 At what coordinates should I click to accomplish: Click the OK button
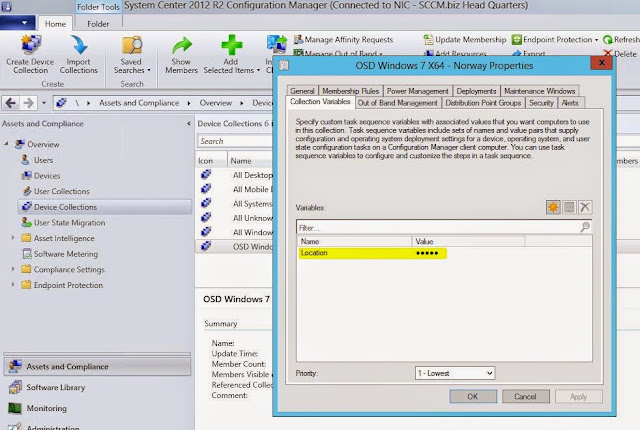click(473, 397)
